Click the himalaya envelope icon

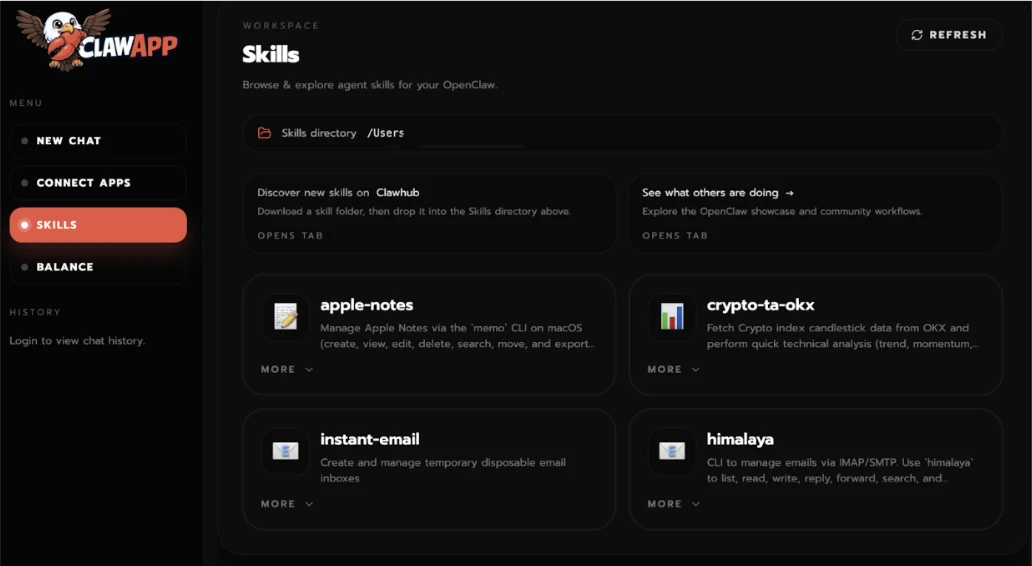(672, 451)
